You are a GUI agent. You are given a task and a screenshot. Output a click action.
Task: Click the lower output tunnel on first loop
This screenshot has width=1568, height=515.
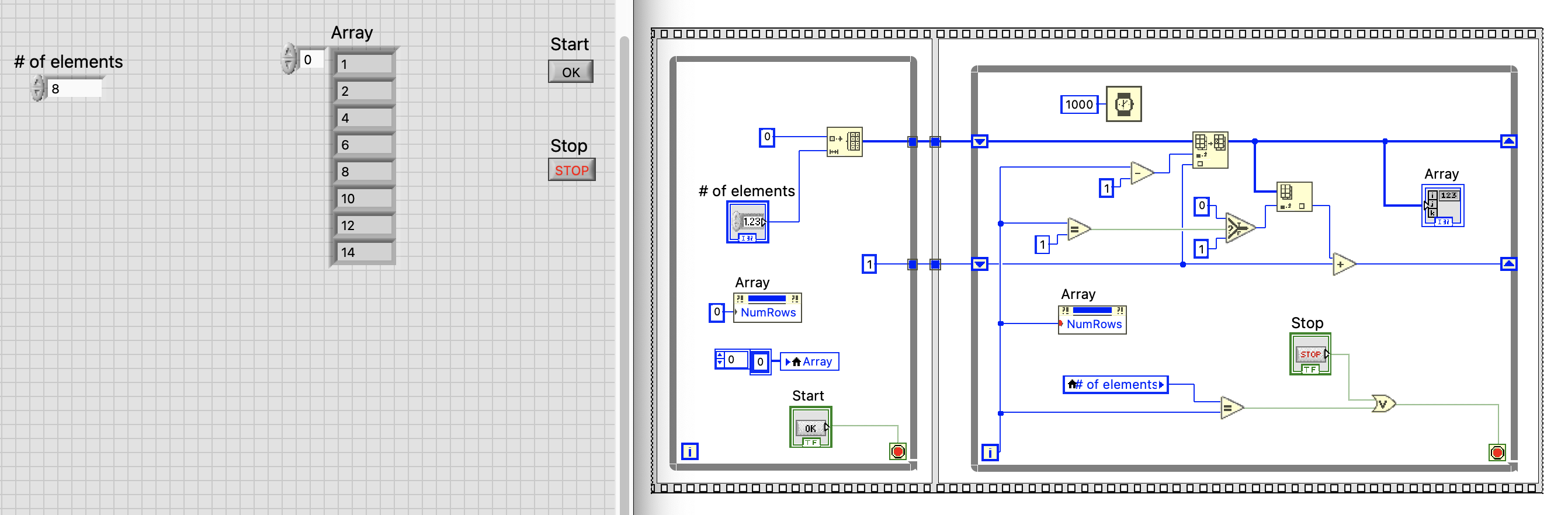tap(912, 265)
